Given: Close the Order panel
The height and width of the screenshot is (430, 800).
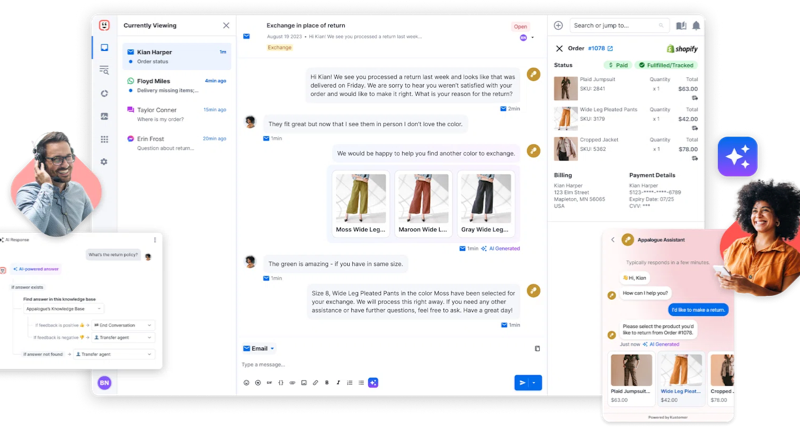Looking at the screenshot, I should tap(559, 48).
